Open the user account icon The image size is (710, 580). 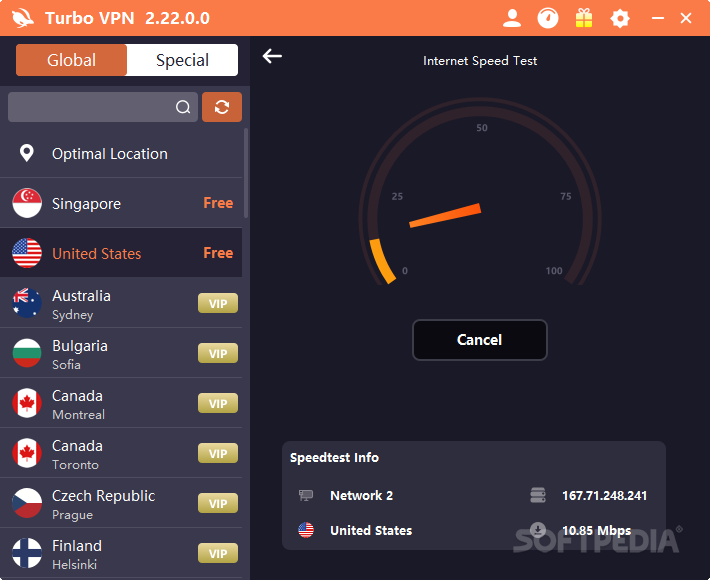click(x=512, y=19)
